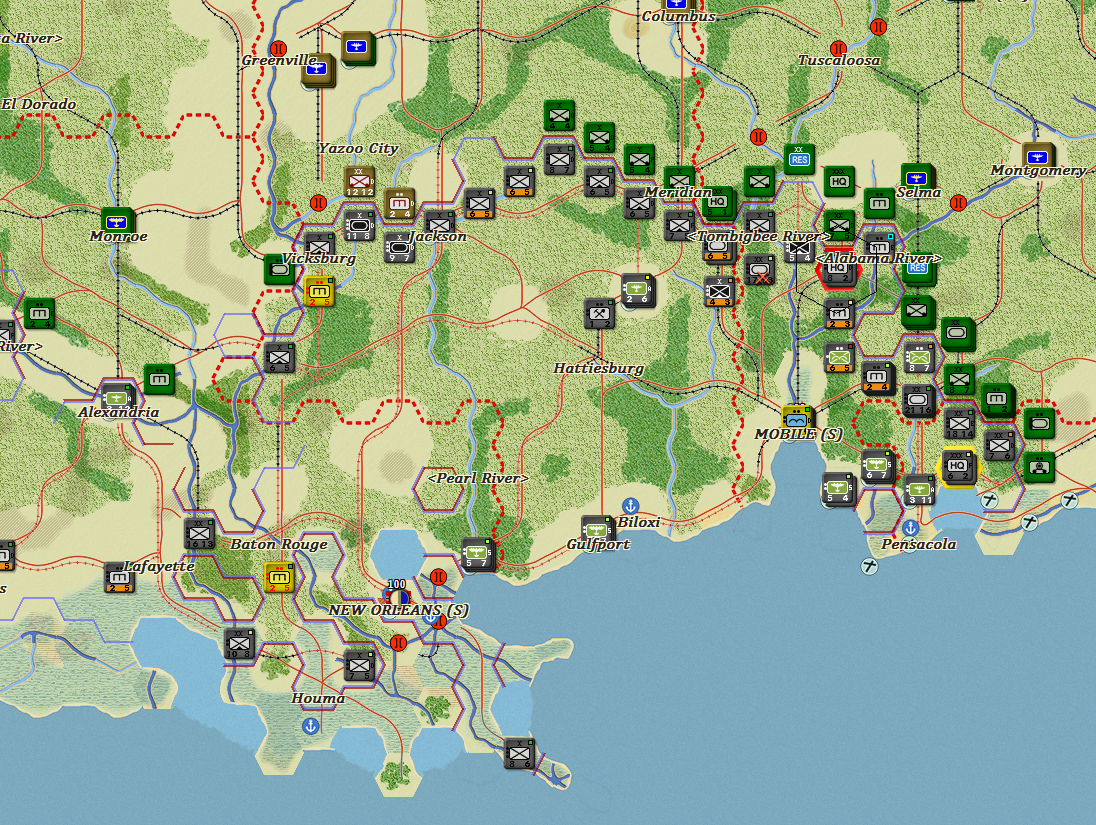Screen dimensions: 1096x825
Task: Click the NEW ORLEANS (S) city label
Action: (x=398, y=610)
